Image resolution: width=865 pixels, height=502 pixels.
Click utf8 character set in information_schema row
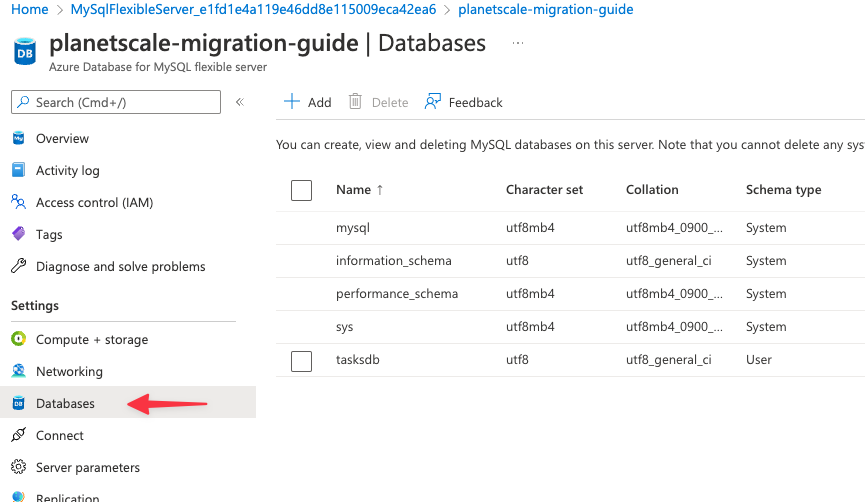point(517,260)
